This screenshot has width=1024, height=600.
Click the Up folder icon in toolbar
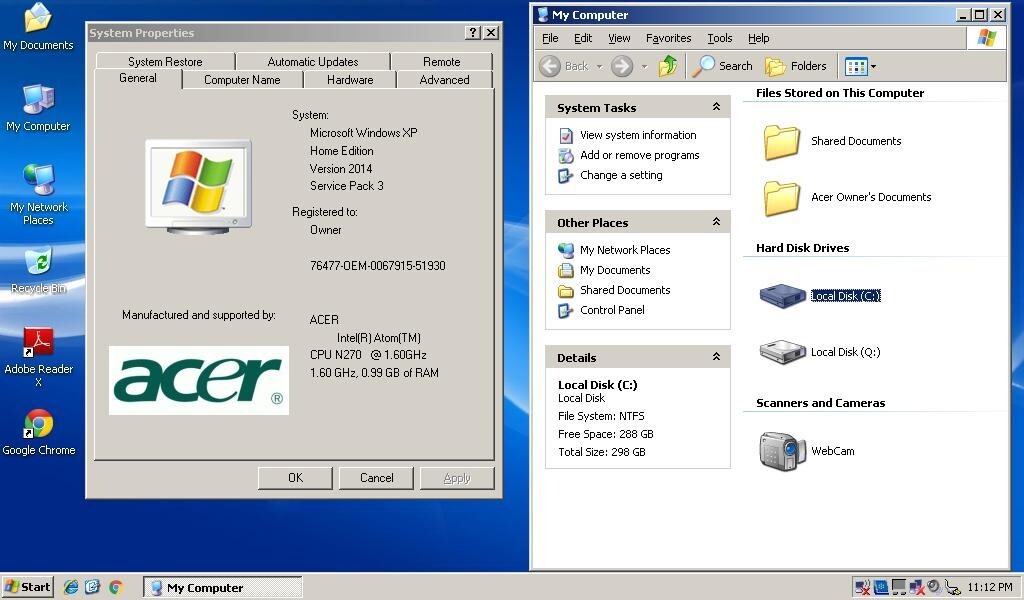pos(667,66)
